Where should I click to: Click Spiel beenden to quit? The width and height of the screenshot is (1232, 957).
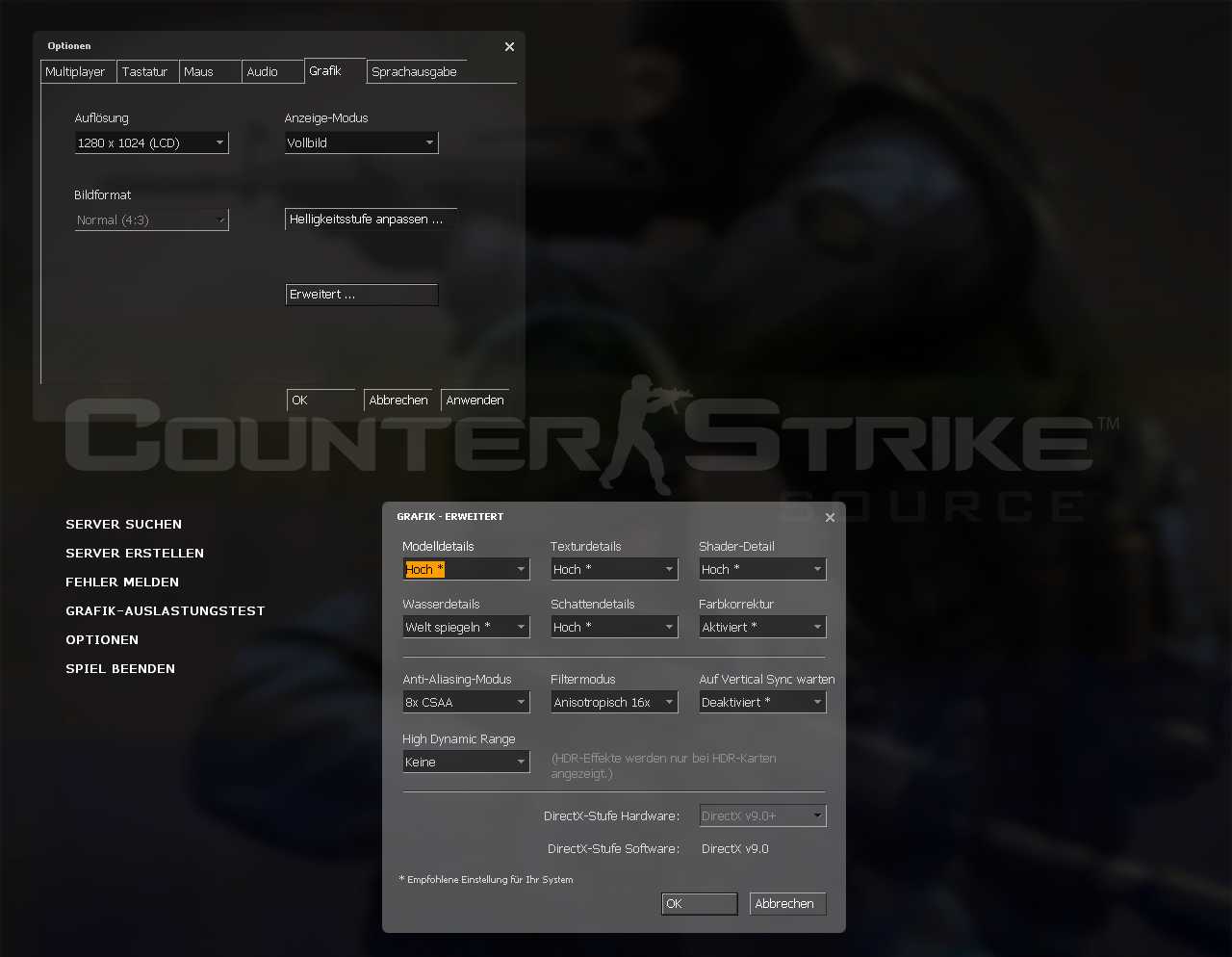(120, 669)
